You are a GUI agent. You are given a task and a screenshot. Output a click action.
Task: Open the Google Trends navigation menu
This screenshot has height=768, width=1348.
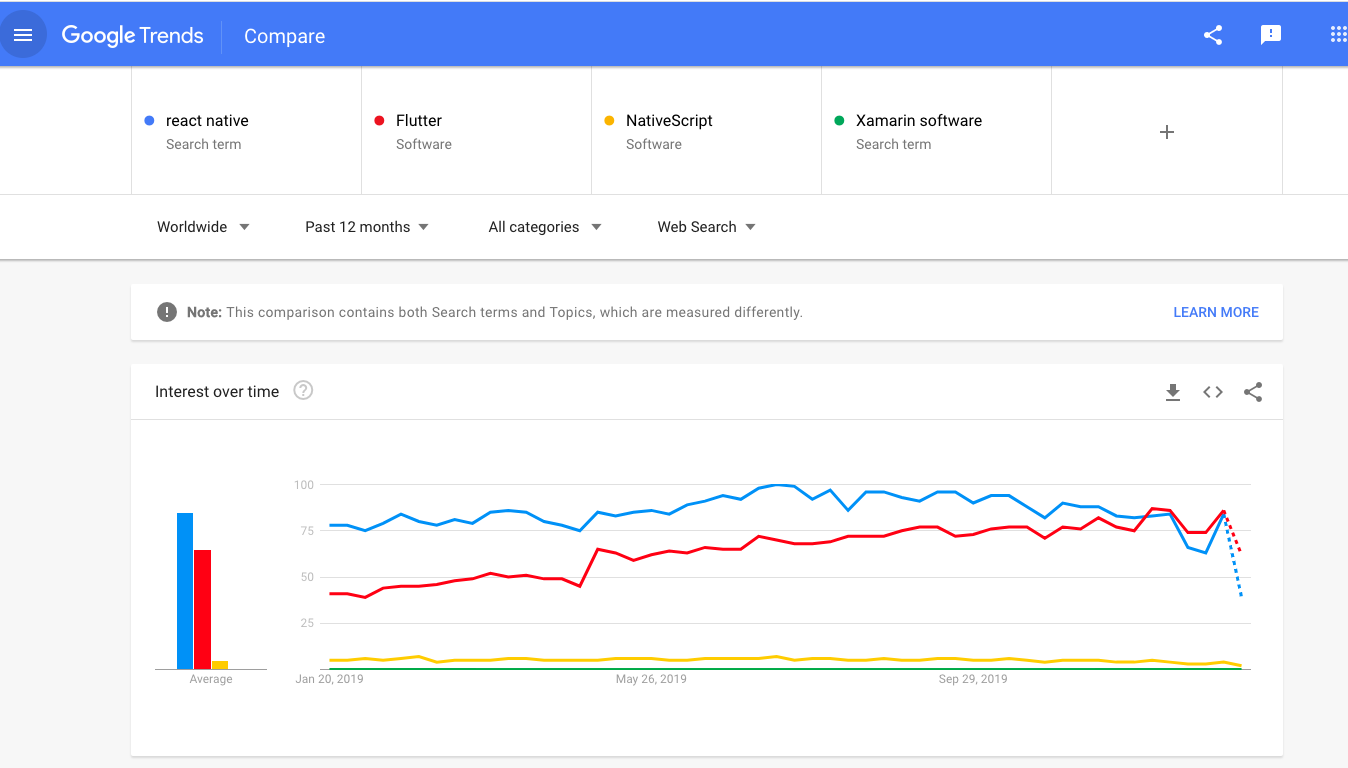[x=24, y=34]
